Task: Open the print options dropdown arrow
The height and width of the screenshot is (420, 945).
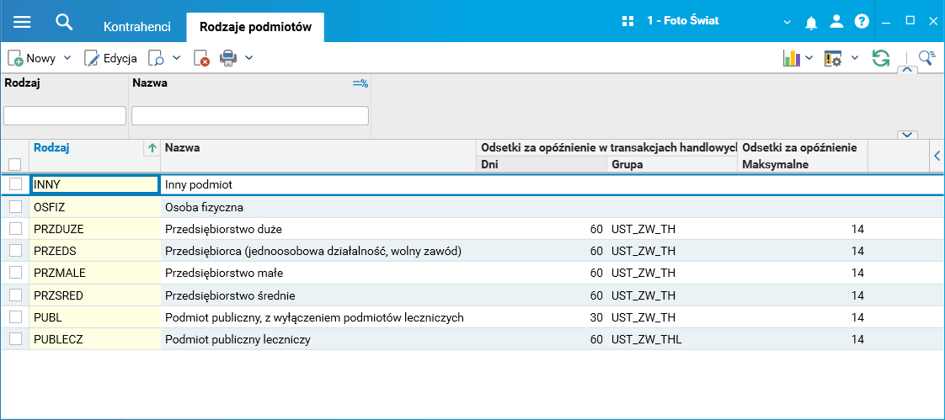Action: pos(249,59)
